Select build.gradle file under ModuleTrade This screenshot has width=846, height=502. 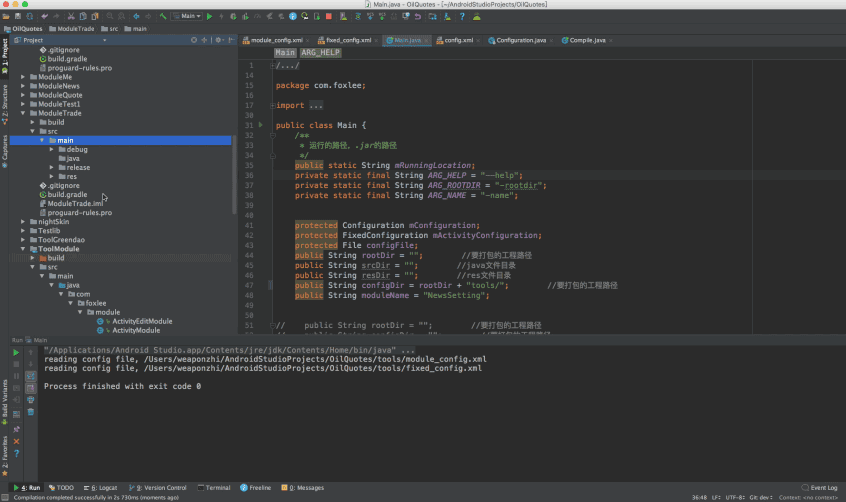(x=67, y=195)
